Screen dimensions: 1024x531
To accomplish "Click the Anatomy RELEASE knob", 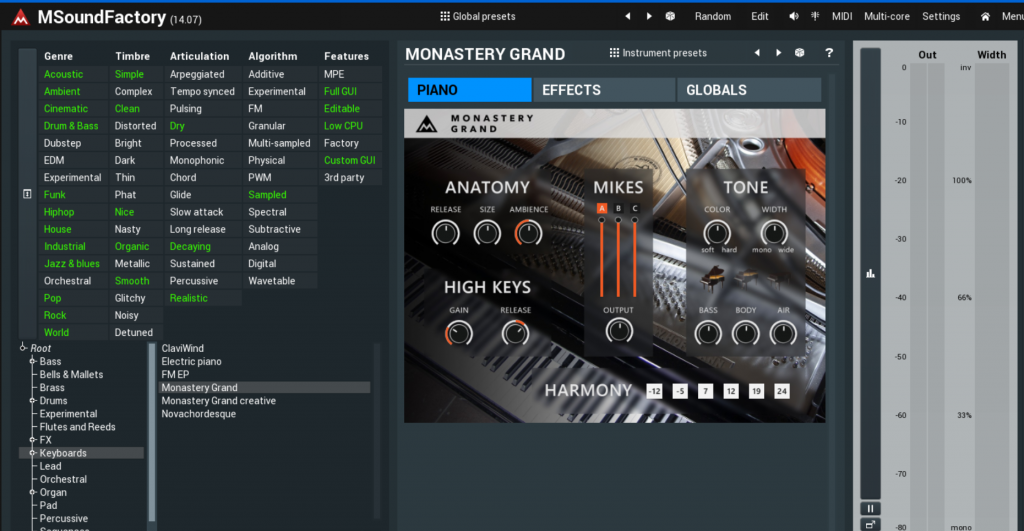I will [445, 233].
